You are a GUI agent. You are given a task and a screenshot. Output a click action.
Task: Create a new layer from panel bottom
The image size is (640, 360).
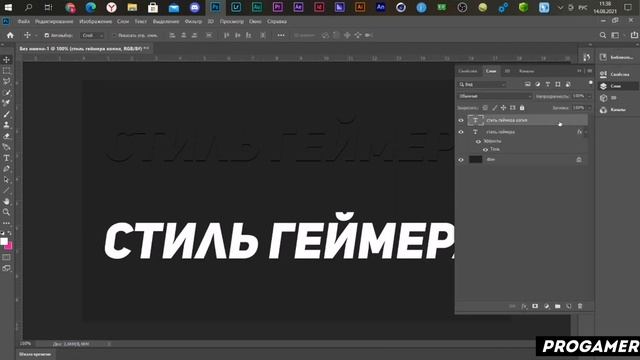pos(569,306)
